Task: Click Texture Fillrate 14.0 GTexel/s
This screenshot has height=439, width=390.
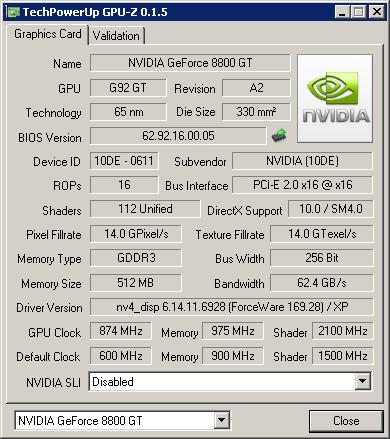Action: click(x=322, y=234)
